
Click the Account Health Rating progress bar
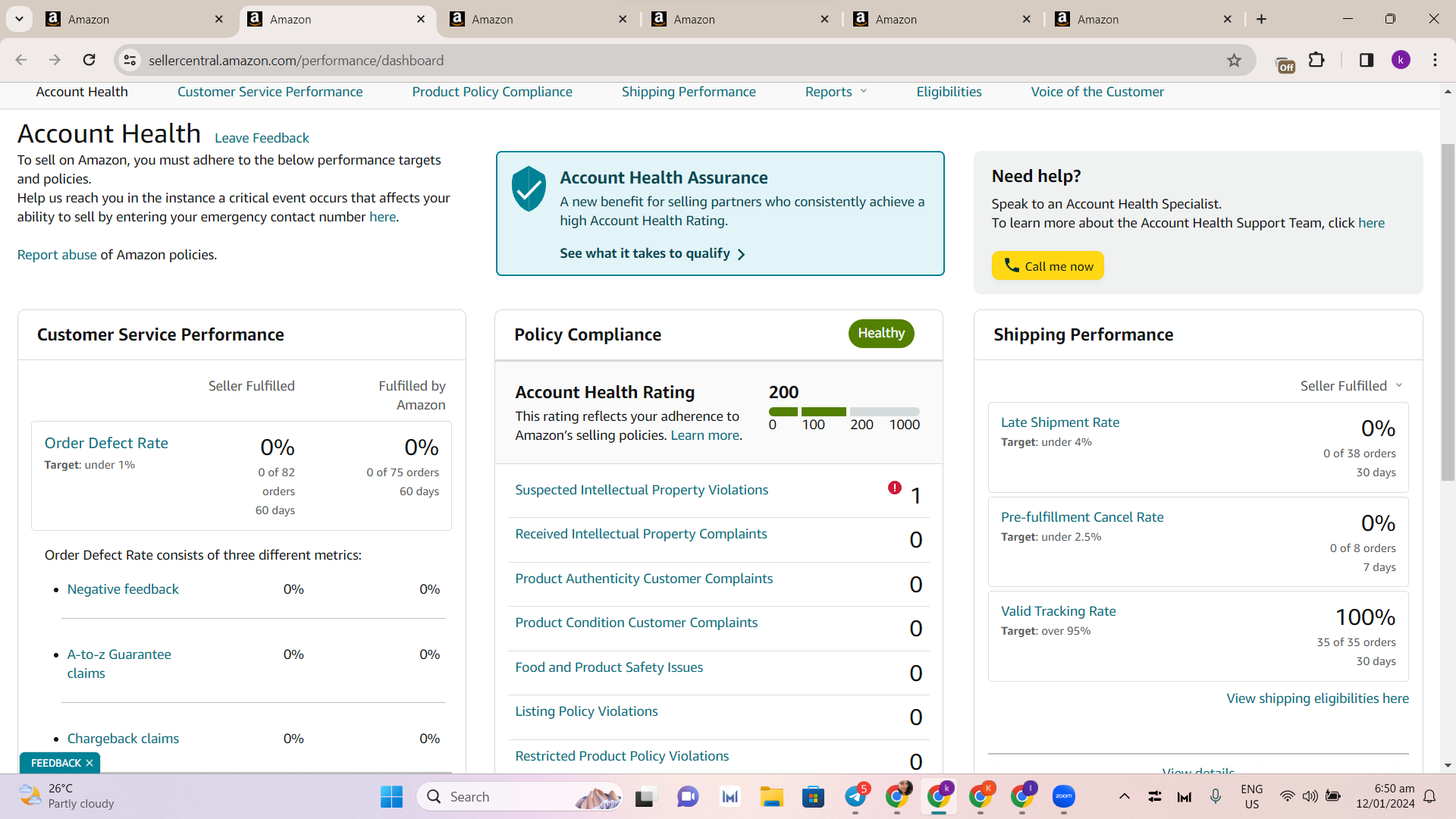[844, 412]
